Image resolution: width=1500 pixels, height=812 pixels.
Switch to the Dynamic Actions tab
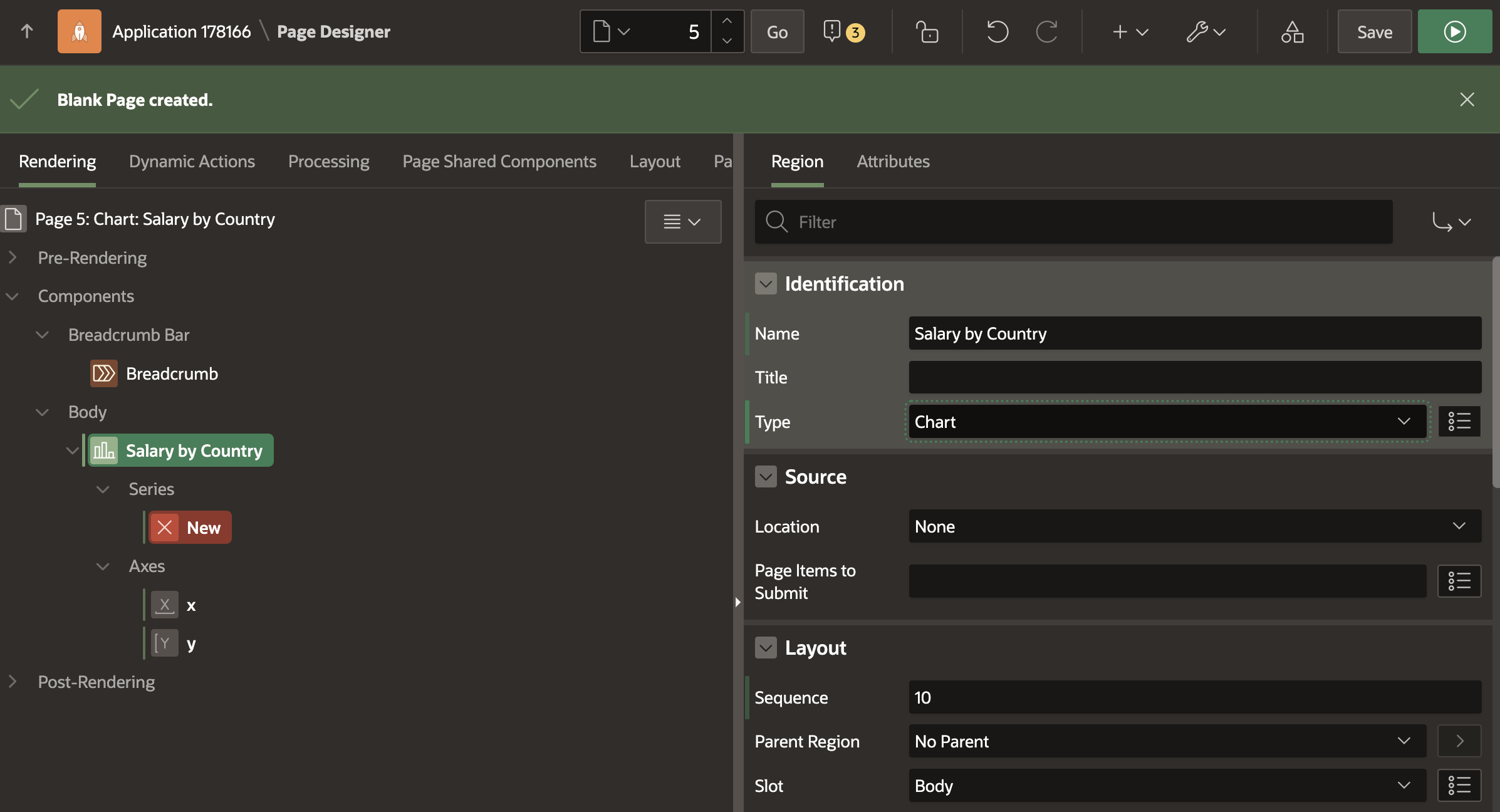(192, 162)
